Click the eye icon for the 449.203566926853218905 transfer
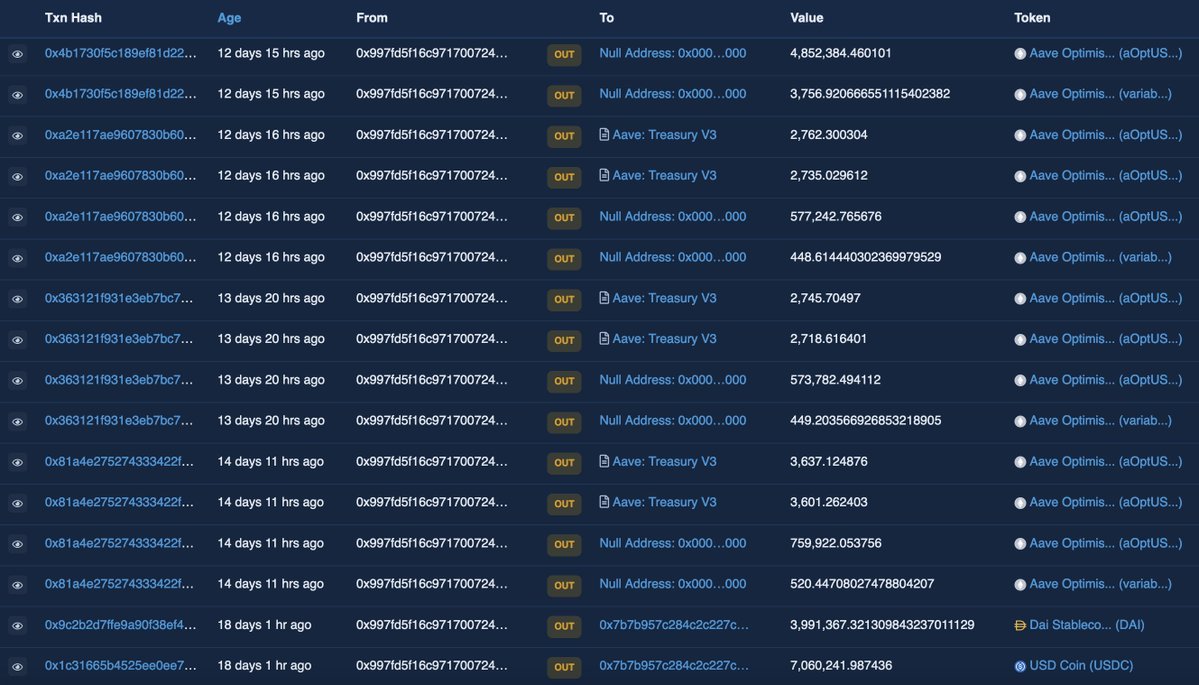 (x=18, y=422)
